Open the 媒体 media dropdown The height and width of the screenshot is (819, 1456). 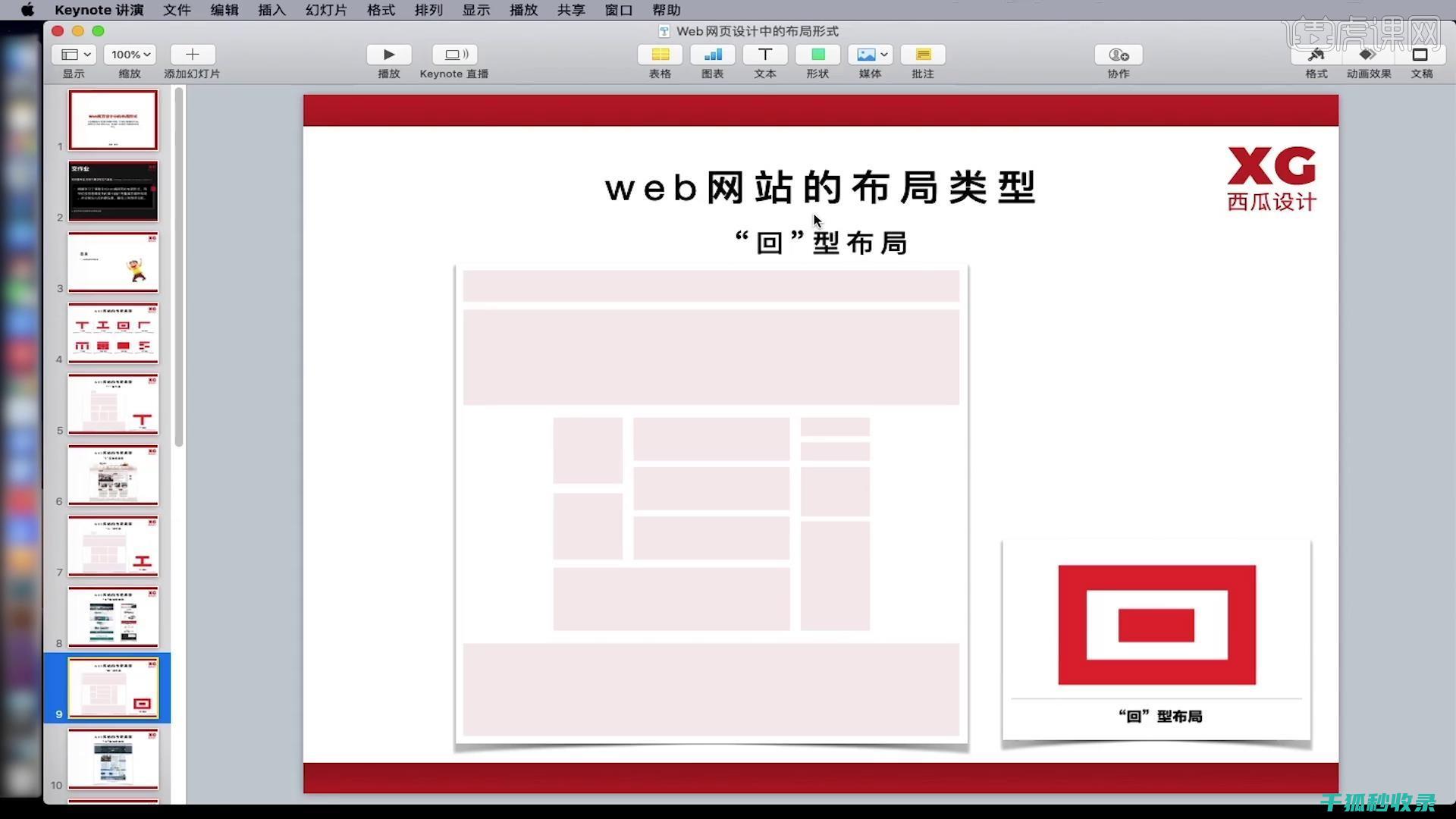[x=870, y=55]
